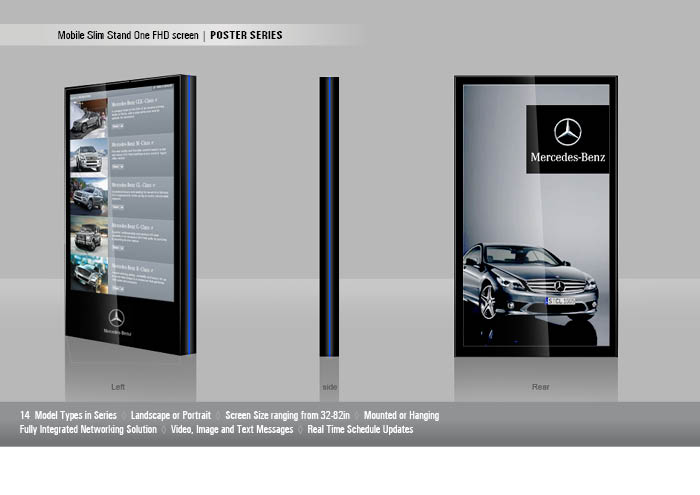Click the POSTER SERIES title text

tap(246, 35)
